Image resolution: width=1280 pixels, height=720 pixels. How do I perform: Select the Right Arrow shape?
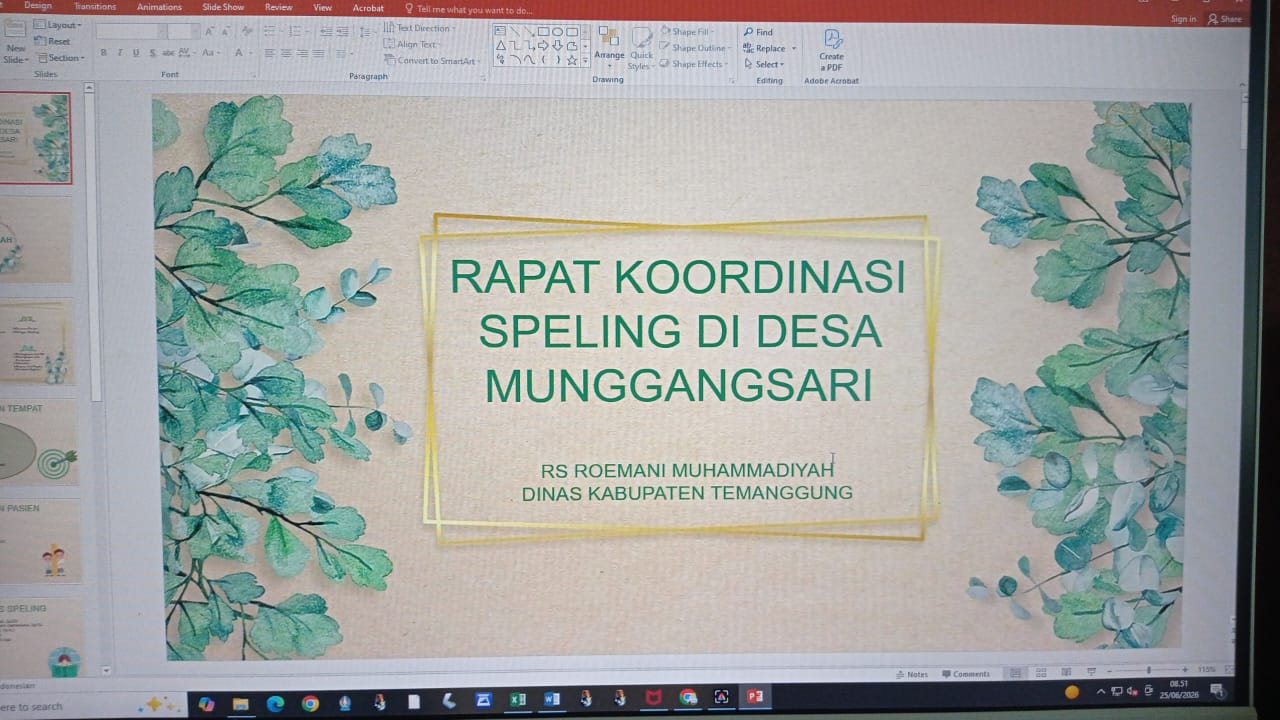[x=543, y=45]
